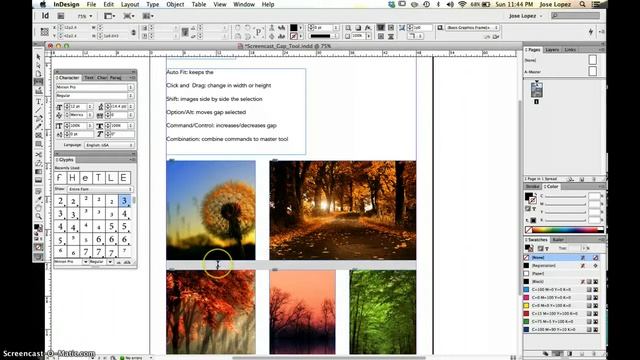Select the Free Transform tool
Viewport: 640px width, 360px height.
pyautogui.click(x=38, y=163)
